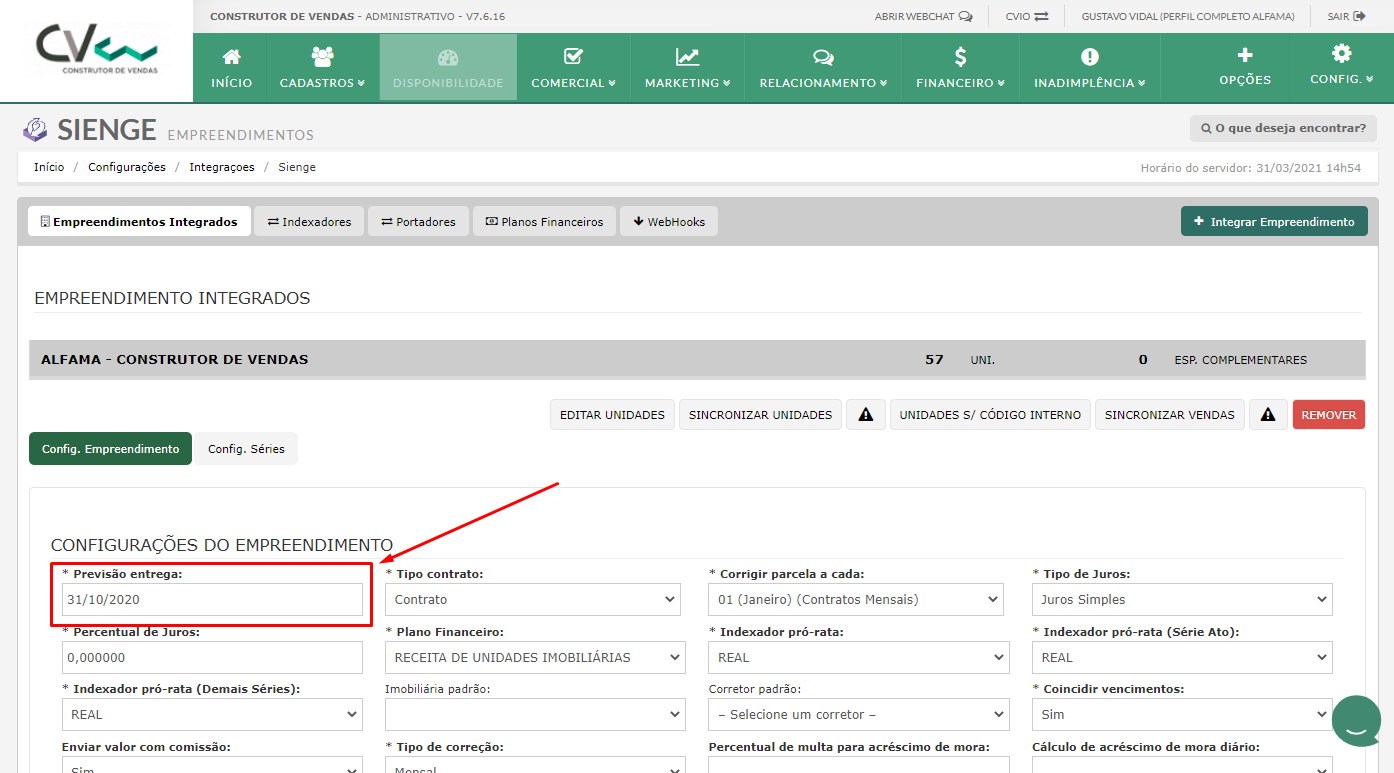
Task: Click Integrar Empreendimento button
Action: click(x=1274, y=222)
